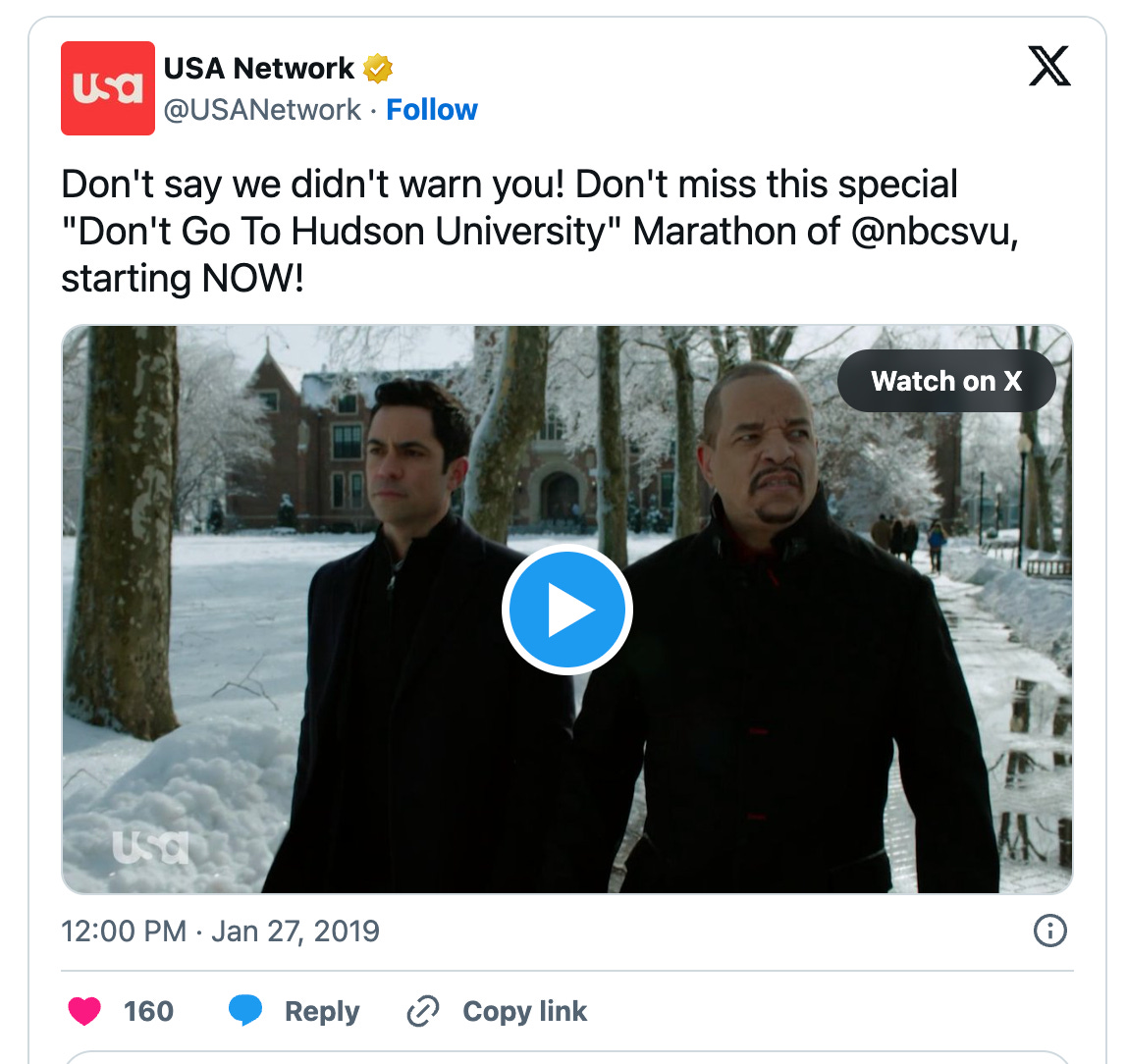Click the gold verified badge

[x=377, y=69]
